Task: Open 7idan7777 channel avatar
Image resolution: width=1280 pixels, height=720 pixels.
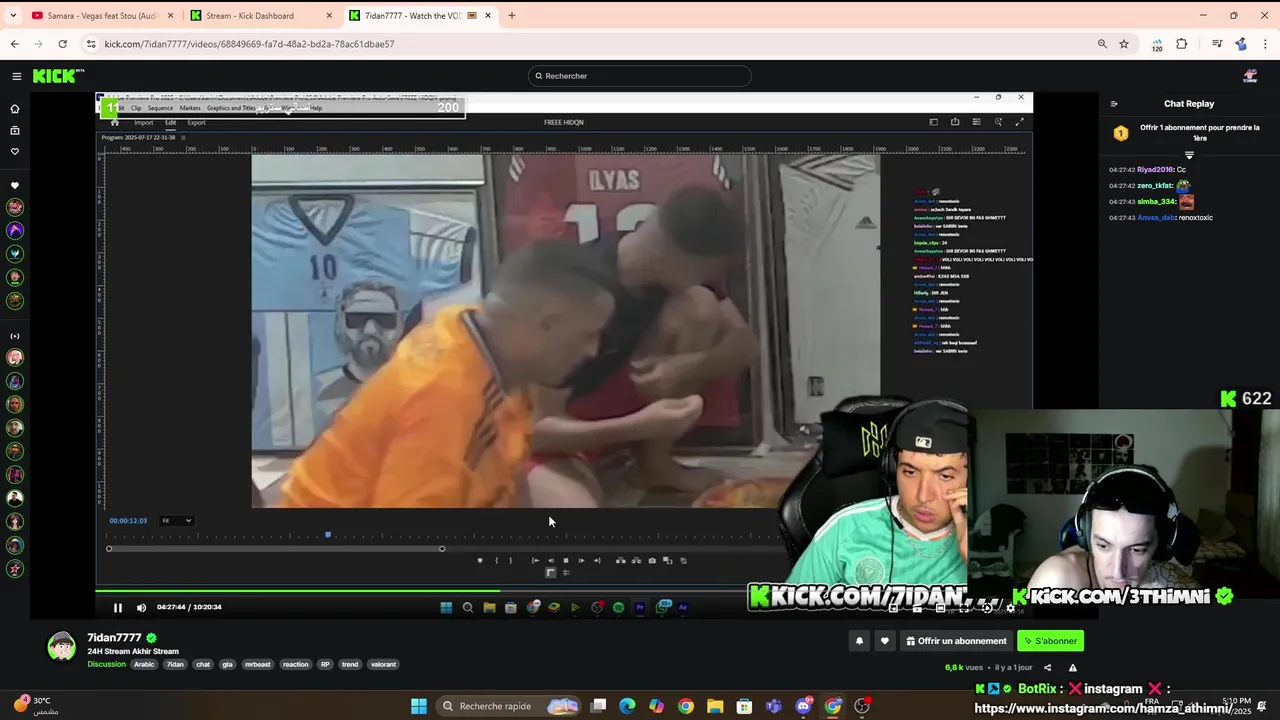Action: (x=62, y=646)
